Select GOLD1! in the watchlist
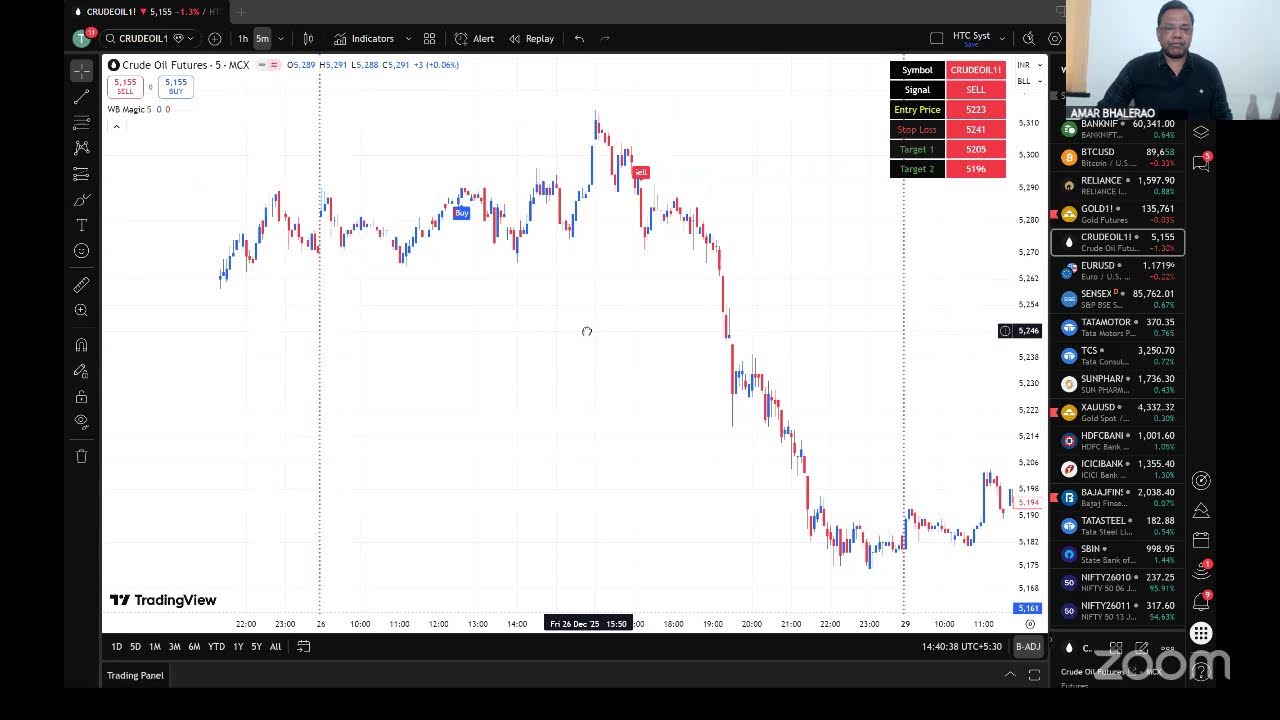This screenshot has height=720, width=1280. (x=1118, y=214)
